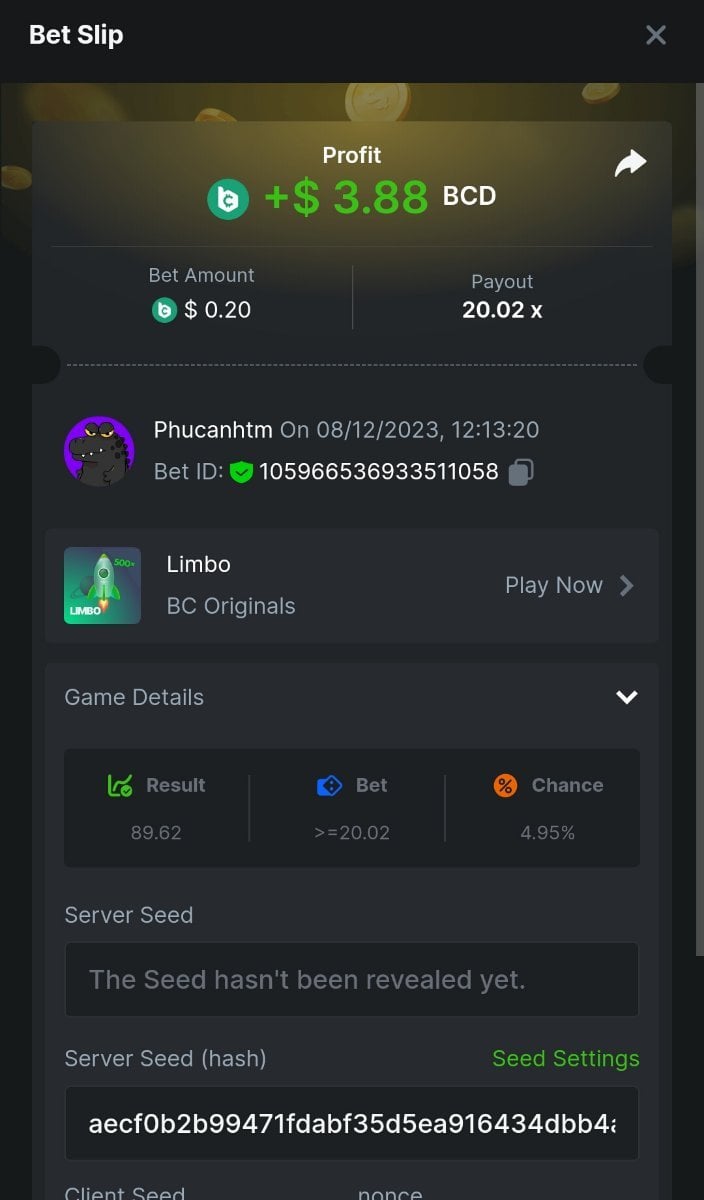Open Seed Settings link
The width and height of the screenshot is (704, 1200).
pyautogui.click(x=565, y=1058)
